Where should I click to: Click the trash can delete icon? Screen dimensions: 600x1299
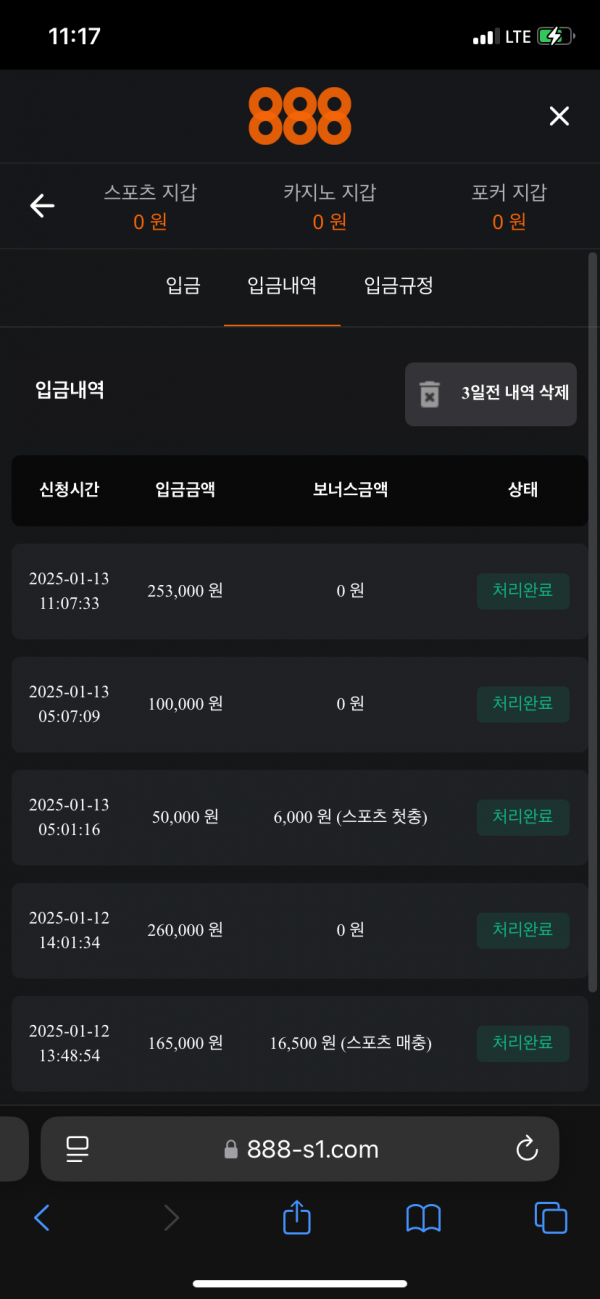(x=429, y=394)
